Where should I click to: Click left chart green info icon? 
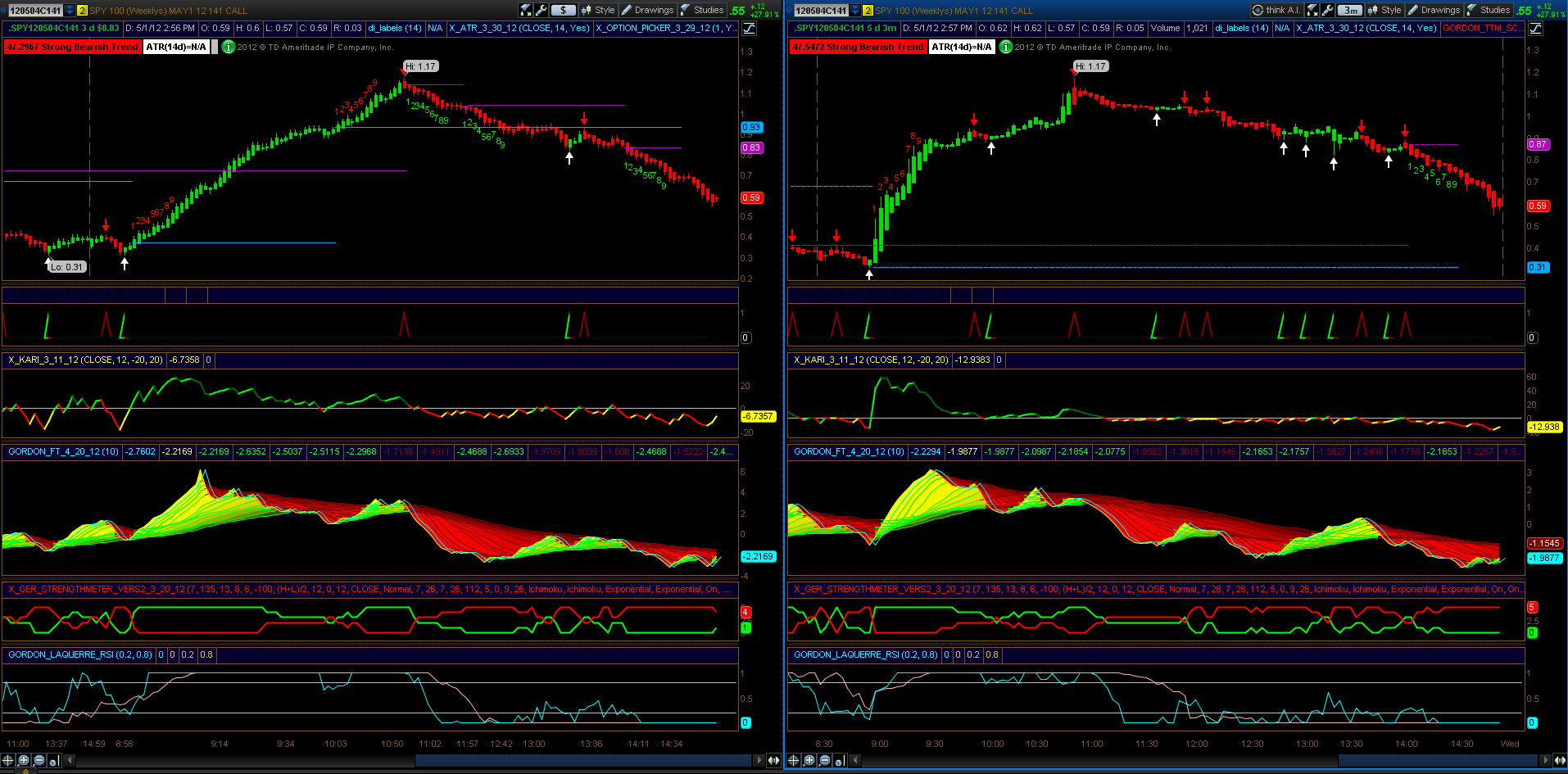coord(229,48)
